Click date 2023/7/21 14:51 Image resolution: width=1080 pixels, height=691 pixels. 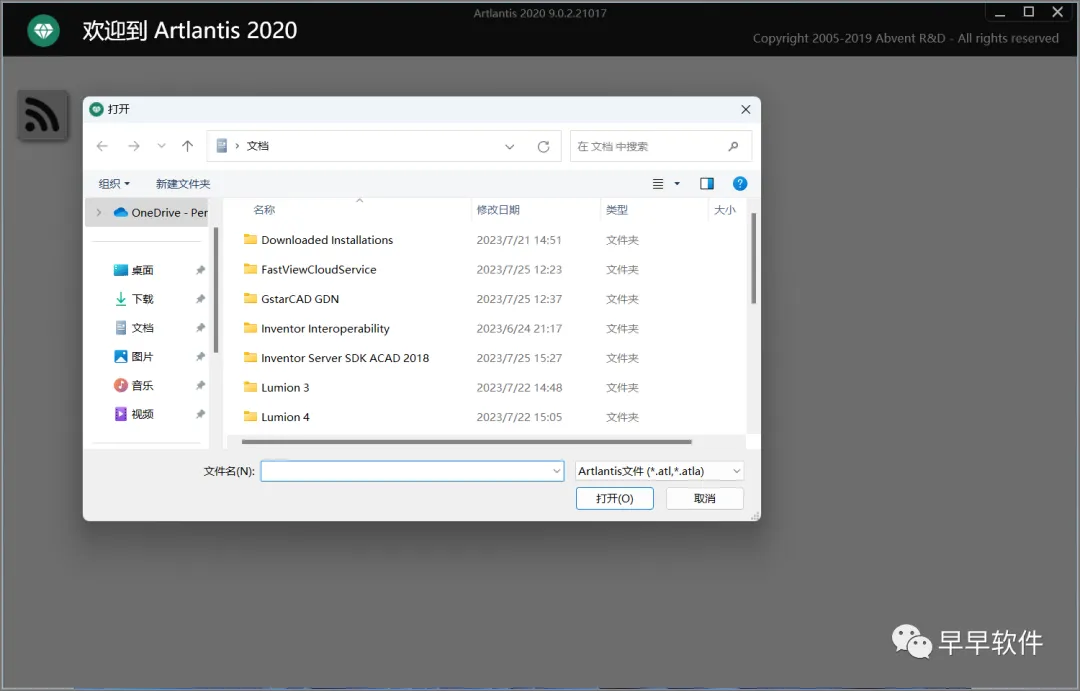519,240
